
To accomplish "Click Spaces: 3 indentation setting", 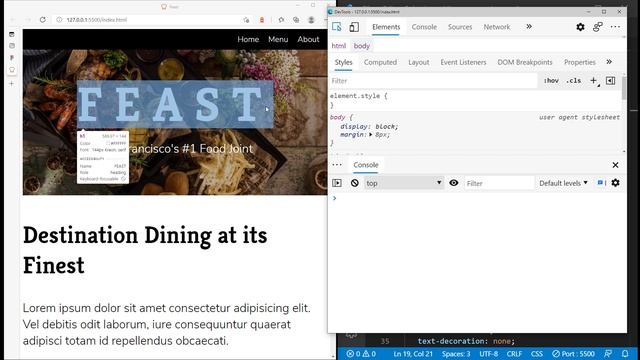I will click(x=456, y=354).
